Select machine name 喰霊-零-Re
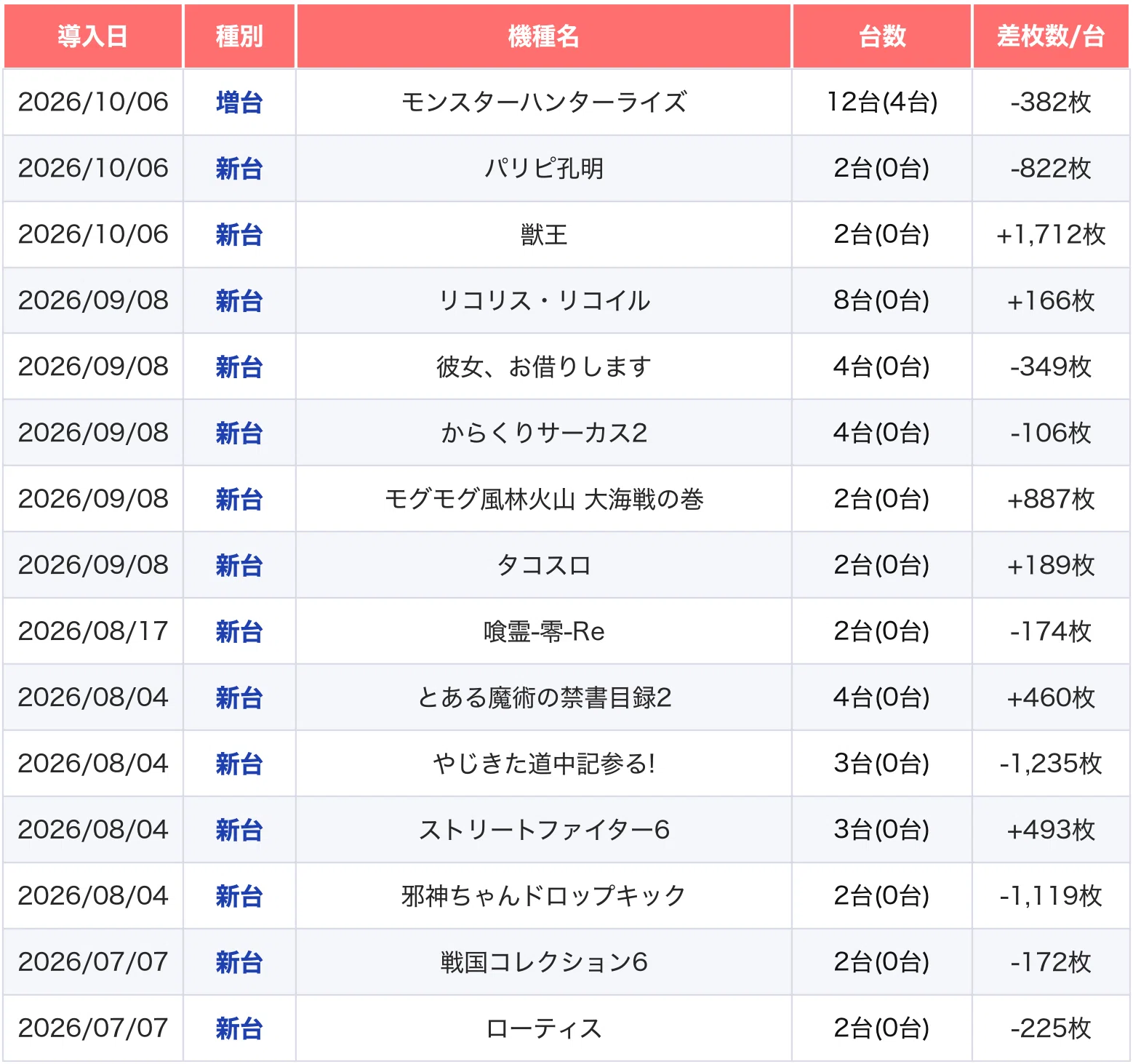Viewport: 1133px width, 1064px height. tap(544, 632)
